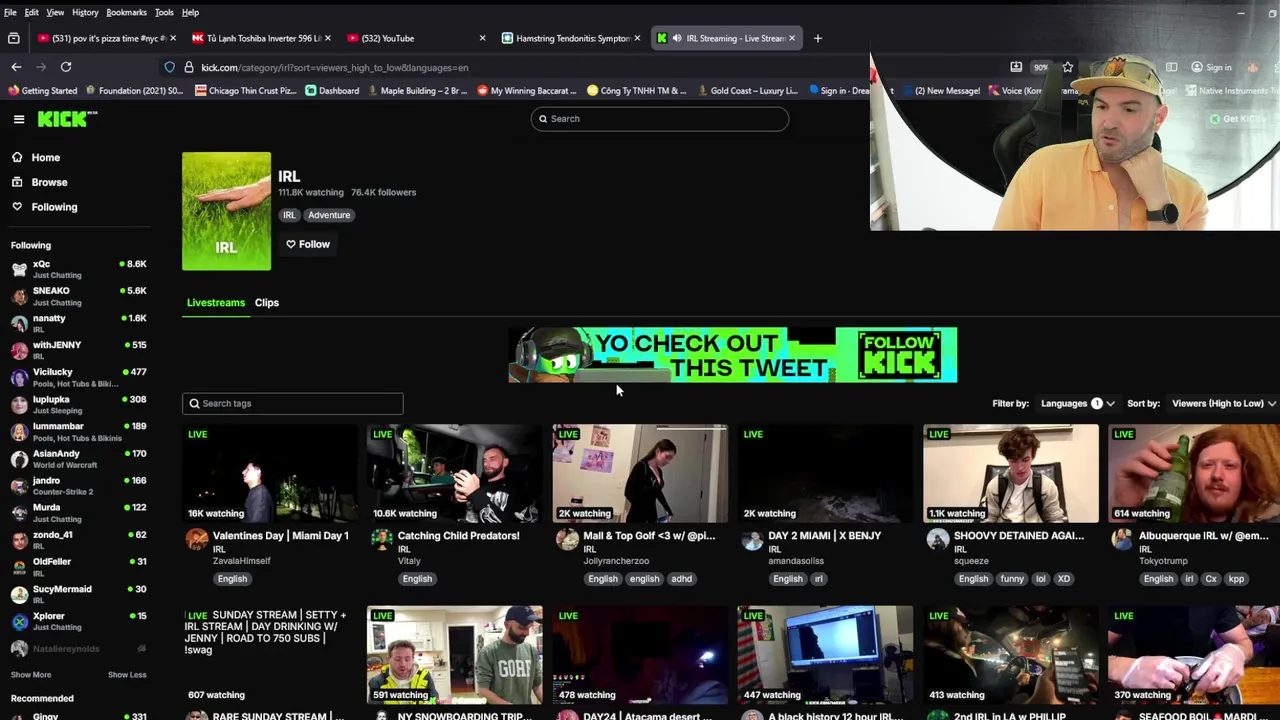
Task: Click SucyMermaid avatar in sidebar
Action: coord(19,594)
